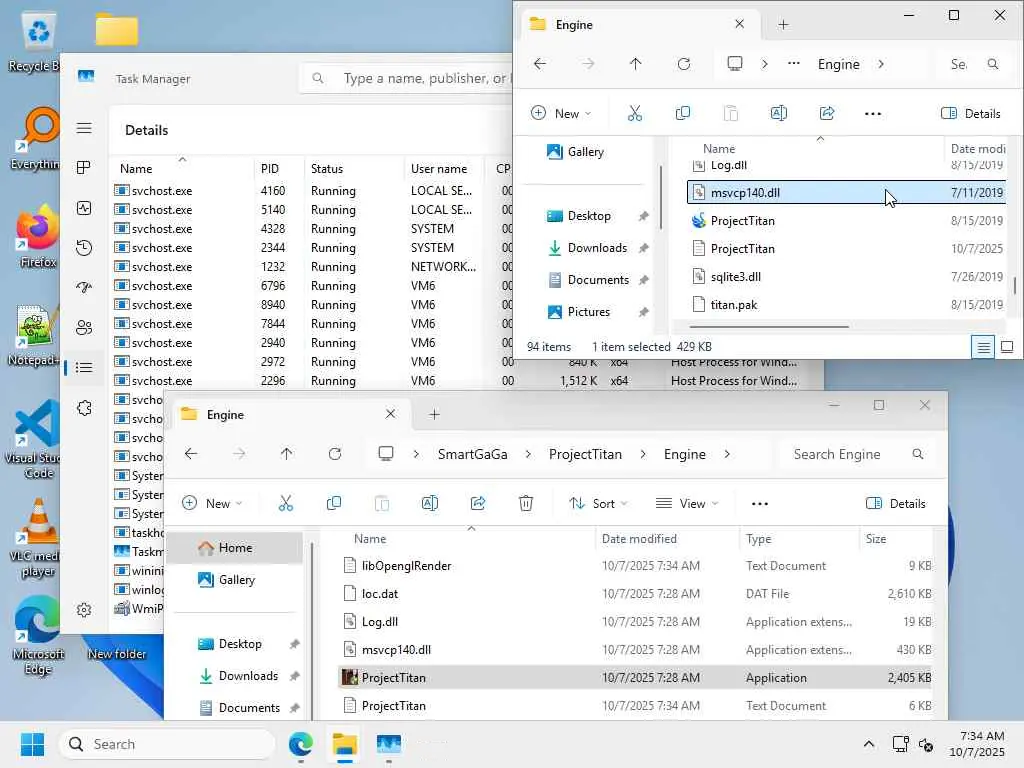This screenshot has width=1024, height=768.
Task: Click Task Manager search field
Action: (x=408, y=78)
